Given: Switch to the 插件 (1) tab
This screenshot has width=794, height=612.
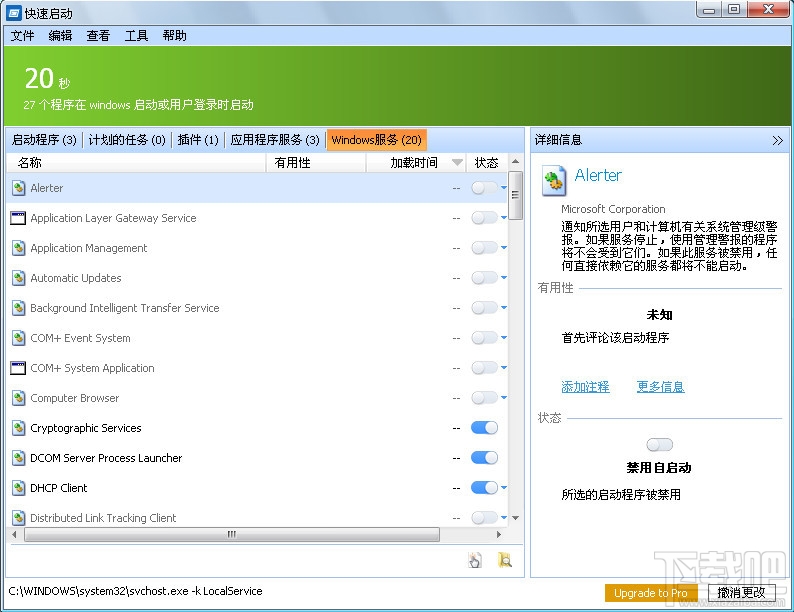Looking at the screenshot, I should [198, 140].
